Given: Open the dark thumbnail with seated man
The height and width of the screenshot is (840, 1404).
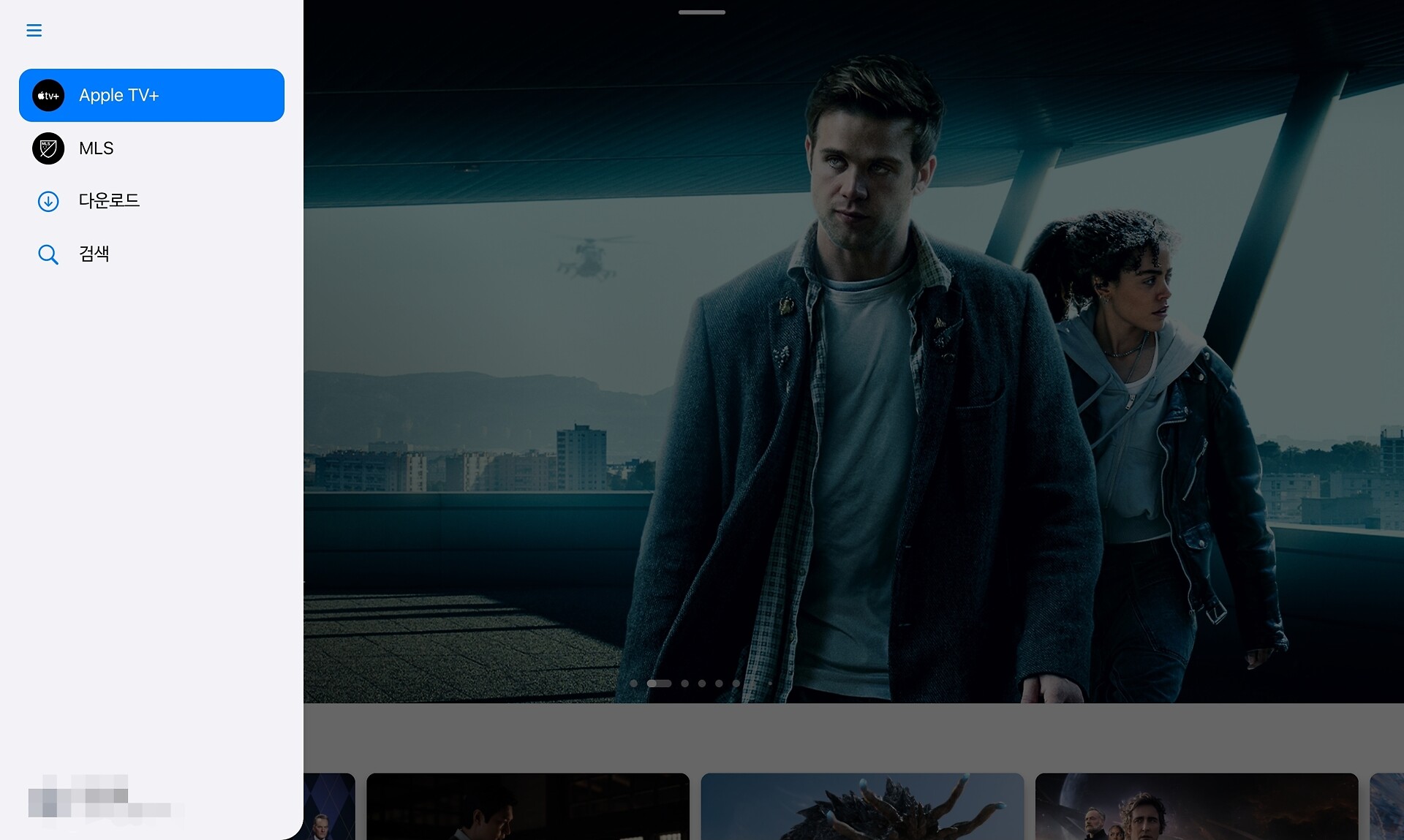Looking at the screenshot, I should tap(527, 806).
